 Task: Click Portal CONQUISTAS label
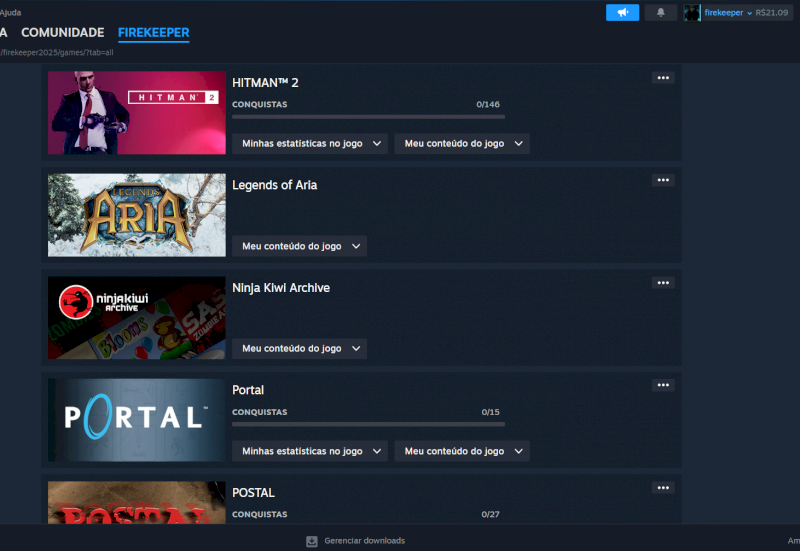click(x=260, y=412)
